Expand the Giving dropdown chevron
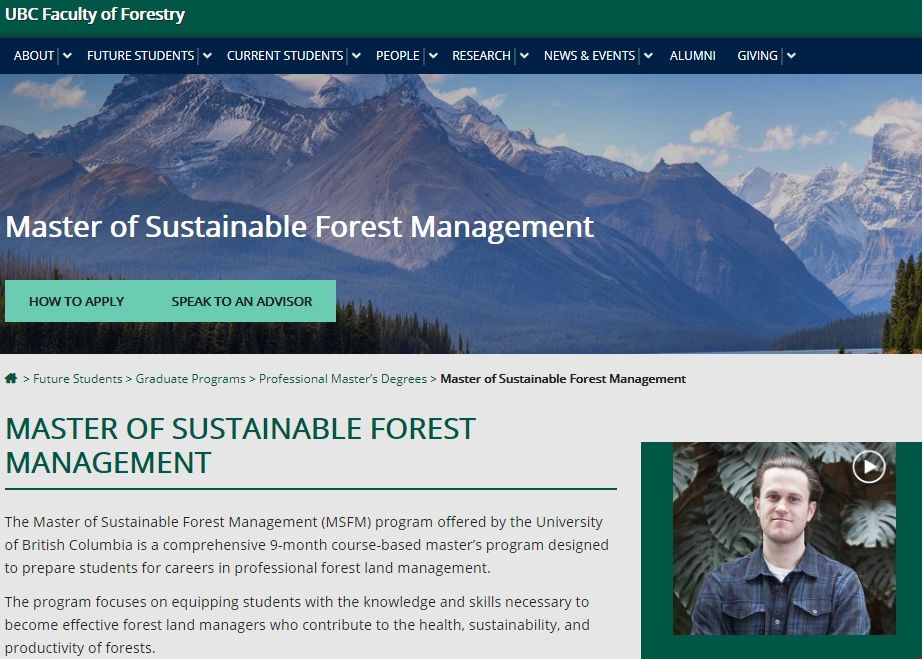The width and height of the screenshot is (922, 659). [x=791, y=56]
